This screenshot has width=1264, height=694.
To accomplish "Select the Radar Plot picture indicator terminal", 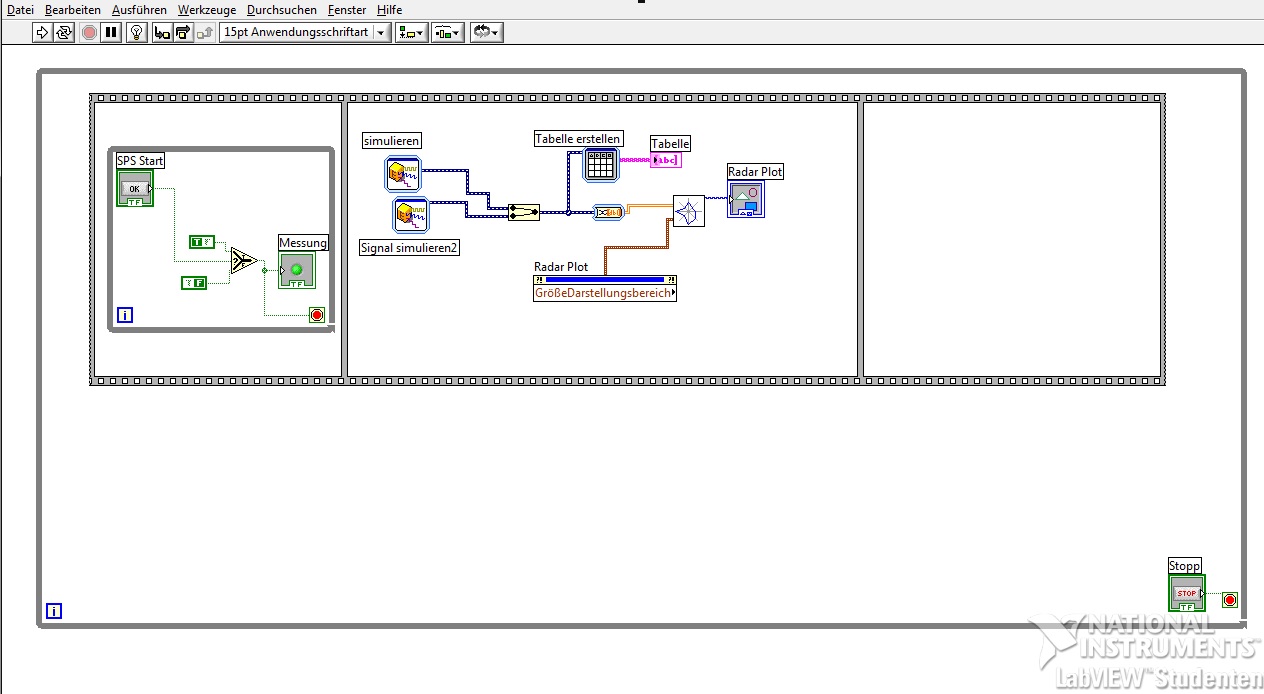I will pyautogui.click(x=746, y=199).
